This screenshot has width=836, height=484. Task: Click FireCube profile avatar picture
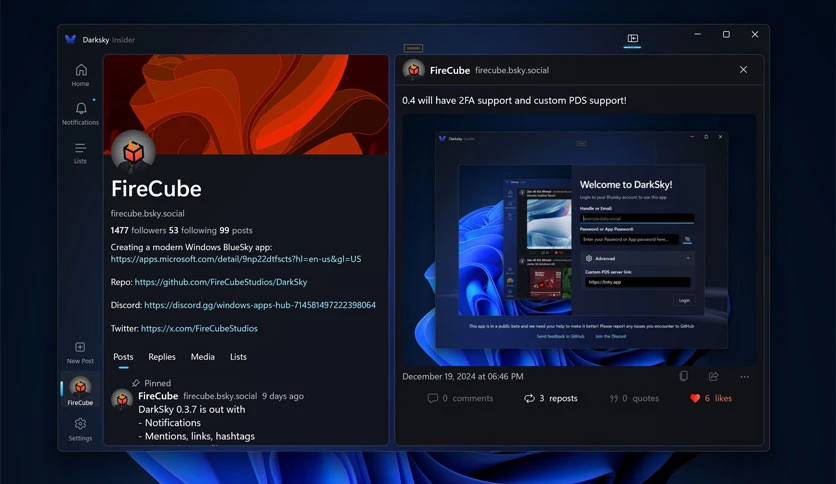pyautogui.click(x=133, y=151)
